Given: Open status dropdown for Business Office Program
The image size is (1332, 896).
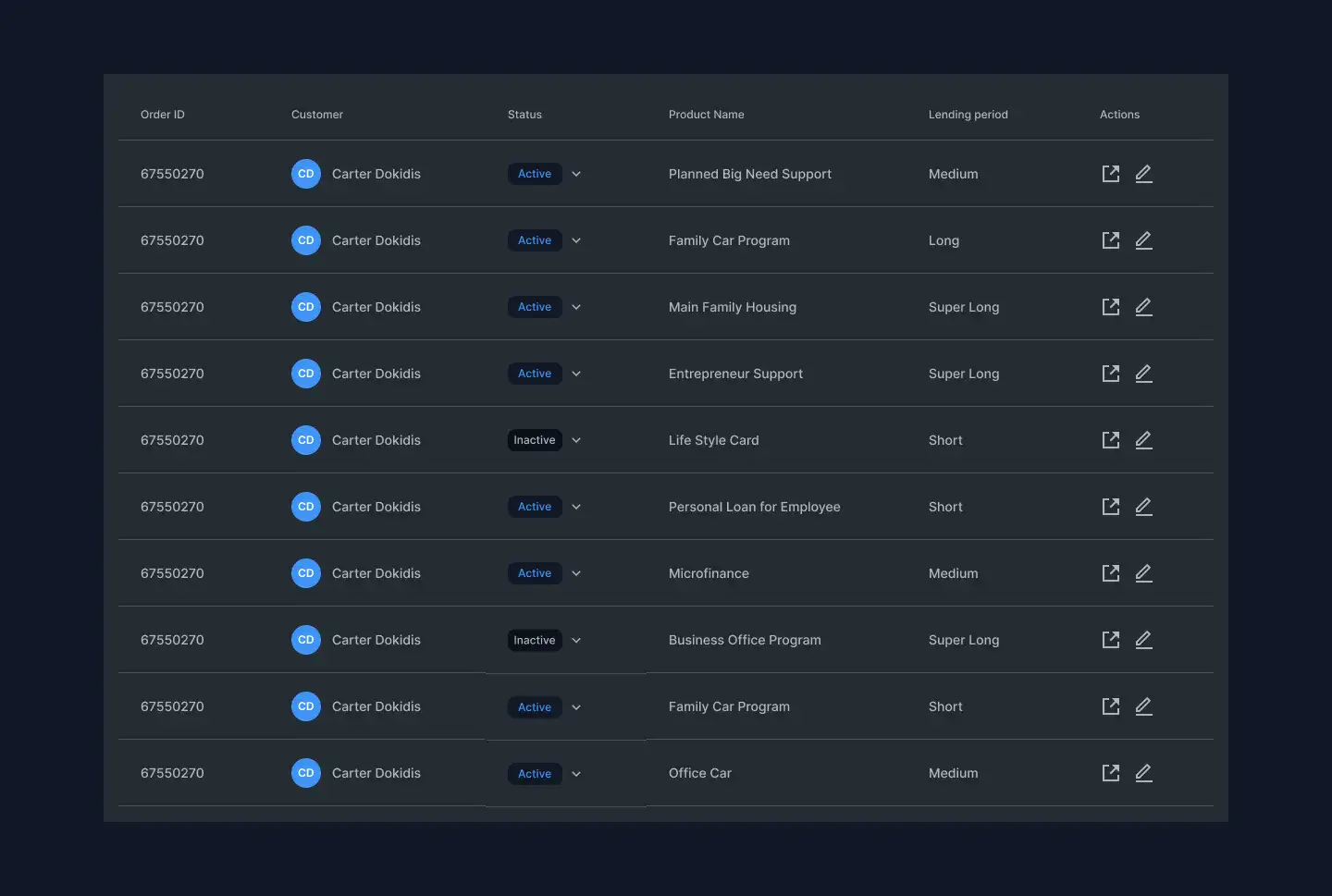Looking at the screenshot, I should point(576,640).
